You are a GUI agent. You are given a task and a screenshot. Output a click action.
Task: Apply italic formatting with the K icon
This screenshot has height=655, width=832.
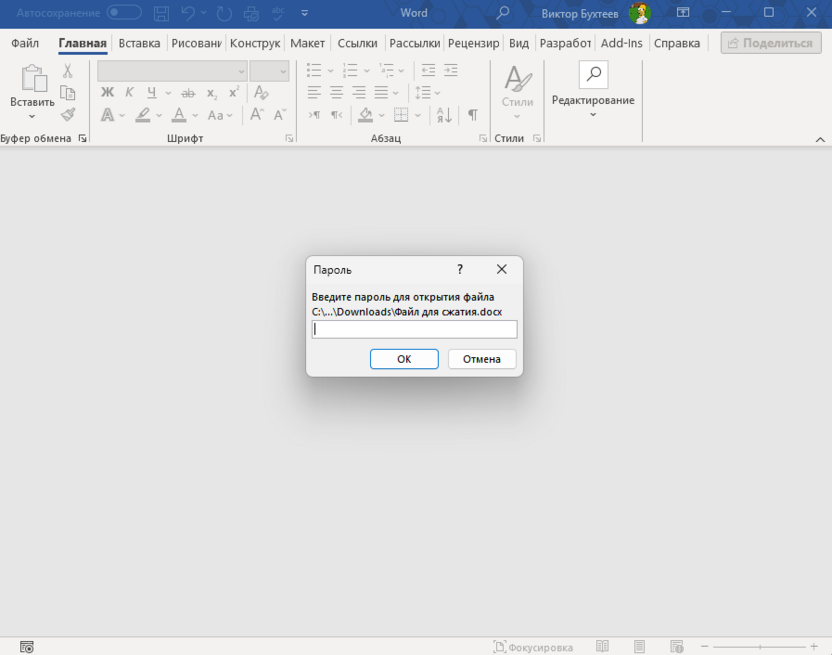pos(128,92)
